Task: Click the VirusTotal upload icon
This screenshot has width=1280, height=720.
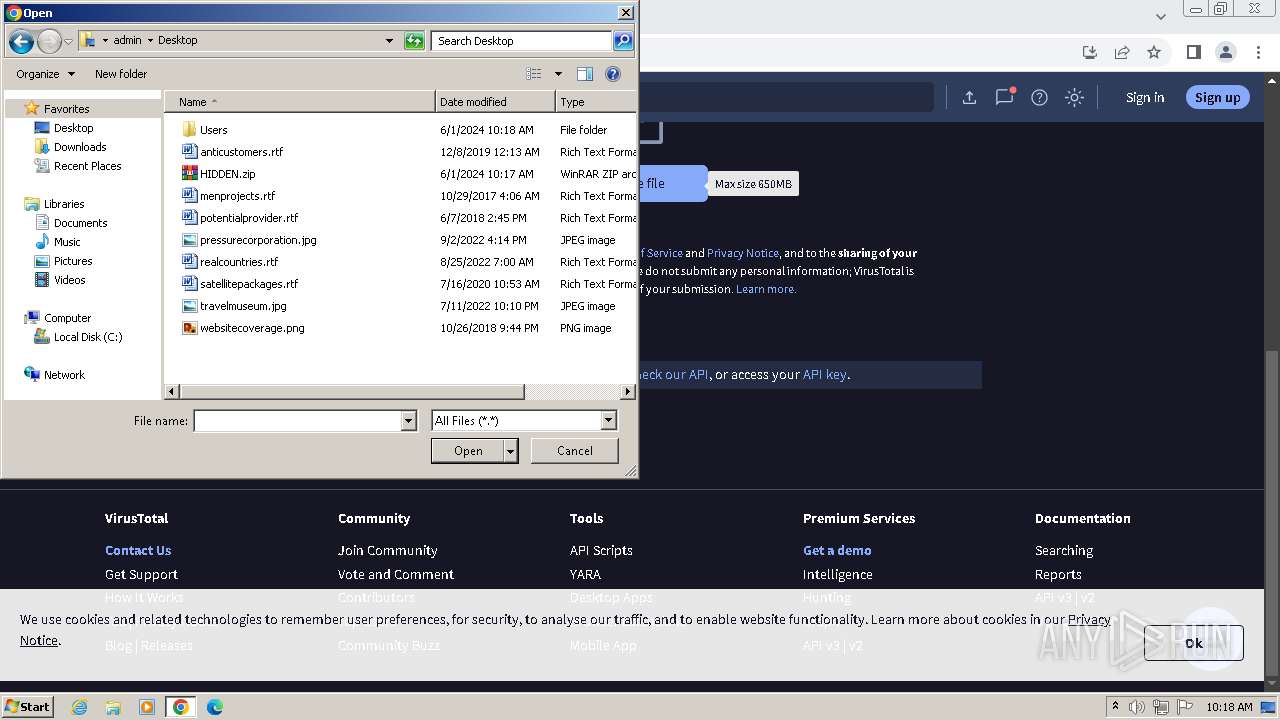Action: coord(969,97)
